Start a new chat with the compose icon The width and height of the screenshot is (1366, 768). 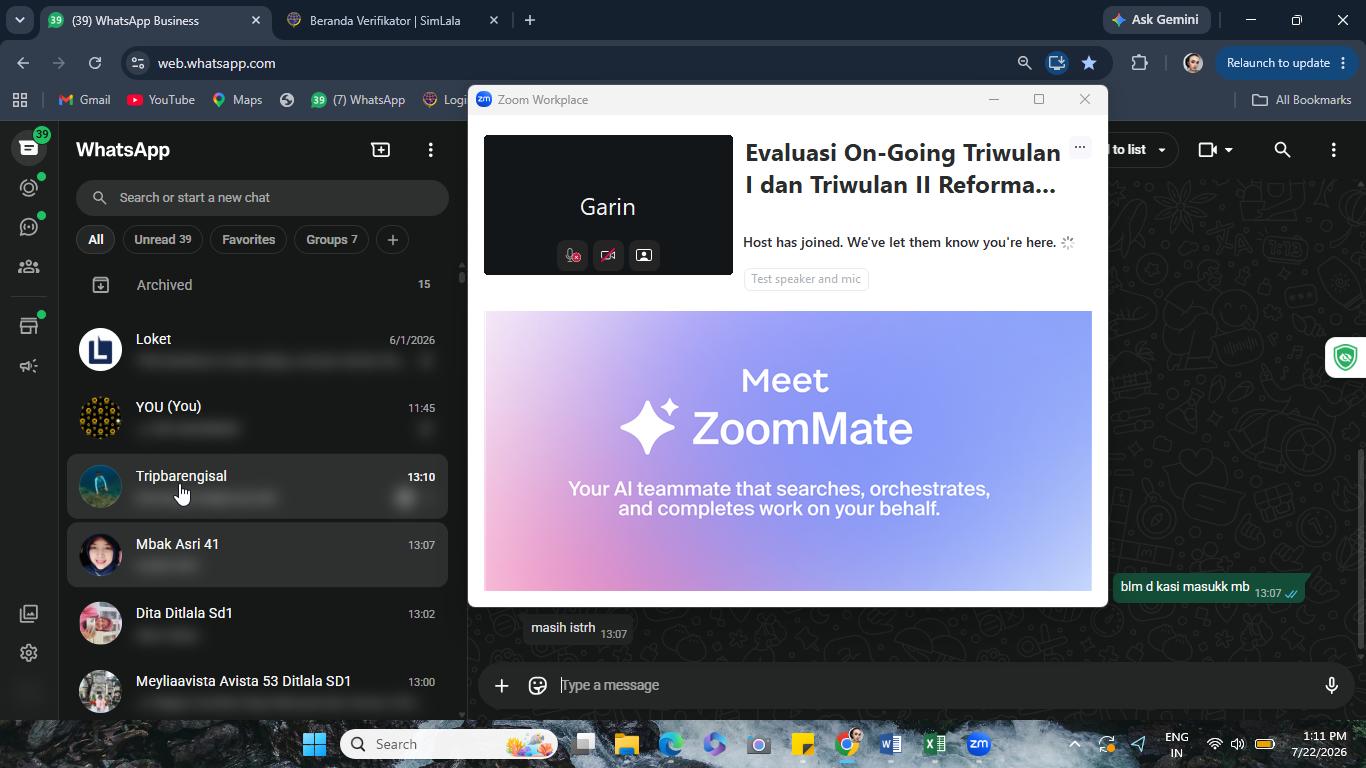click(x=381, y=150)
